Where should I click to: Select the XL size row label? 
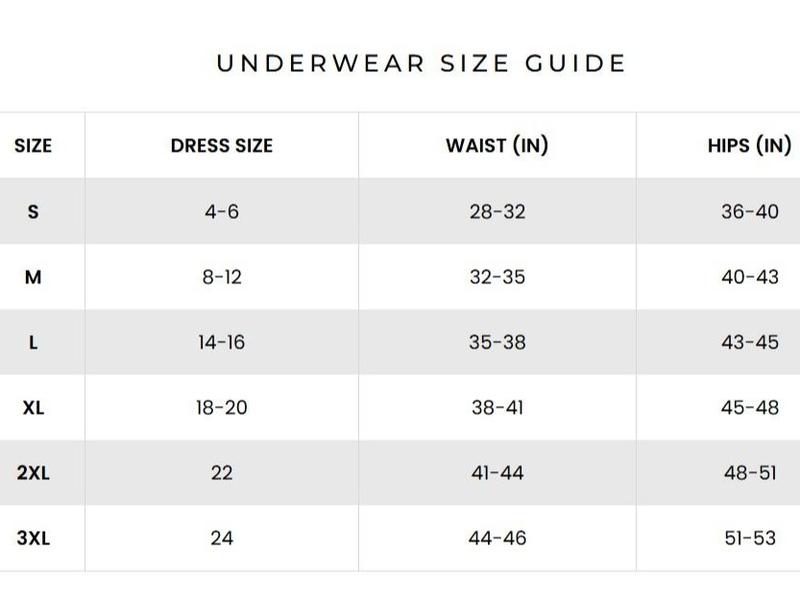(x=33, y=408)
